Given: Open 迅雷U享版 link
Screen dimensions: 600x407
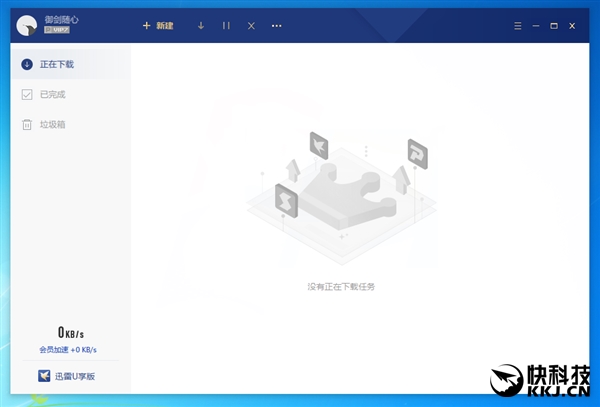Looking at the screenshot, I should pos(75,376).
